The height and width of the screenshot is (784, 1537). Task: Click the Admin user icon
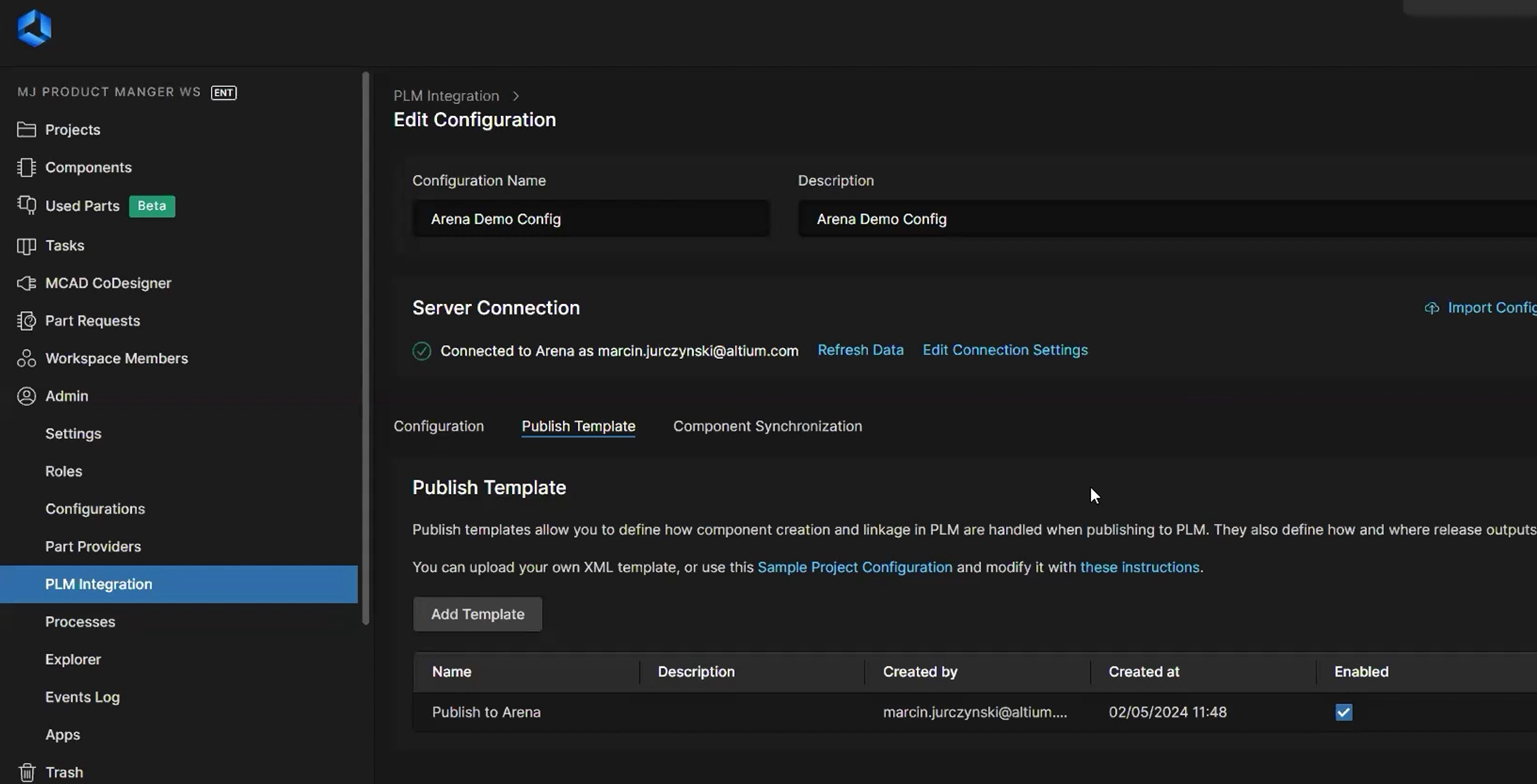coord(27,396)
